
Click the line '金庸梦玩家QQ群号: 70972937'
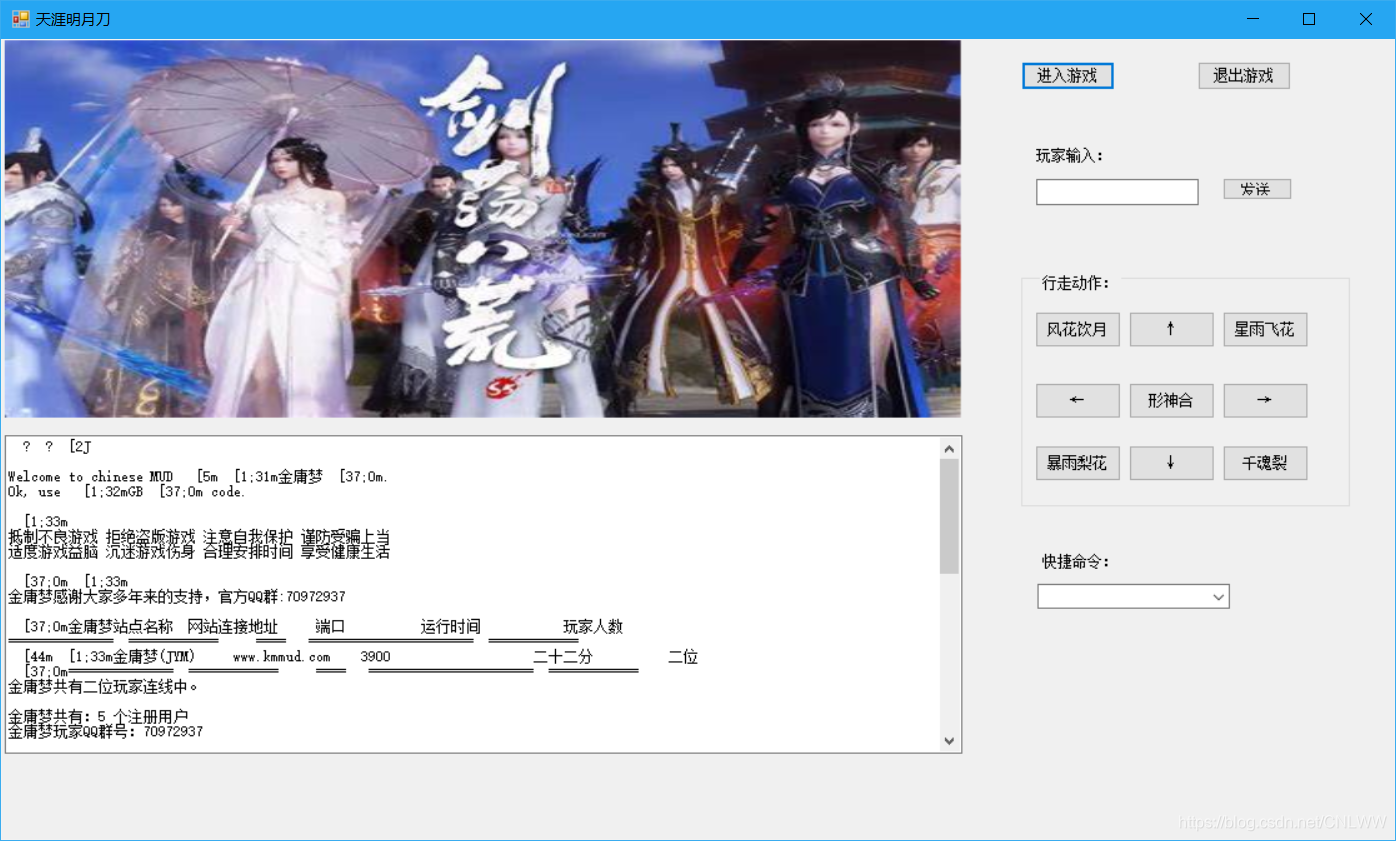[105, 732]
